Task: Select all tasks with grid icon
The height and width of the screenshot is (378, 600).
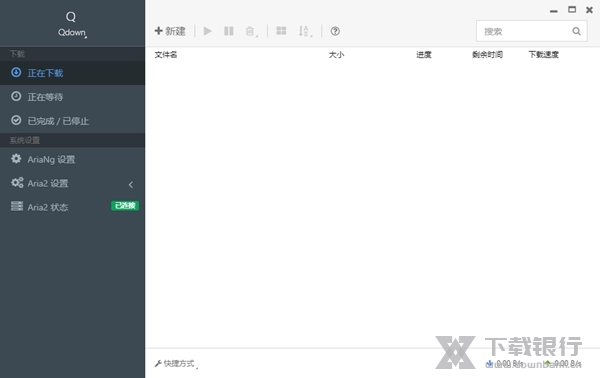Action: click(281, 31)
